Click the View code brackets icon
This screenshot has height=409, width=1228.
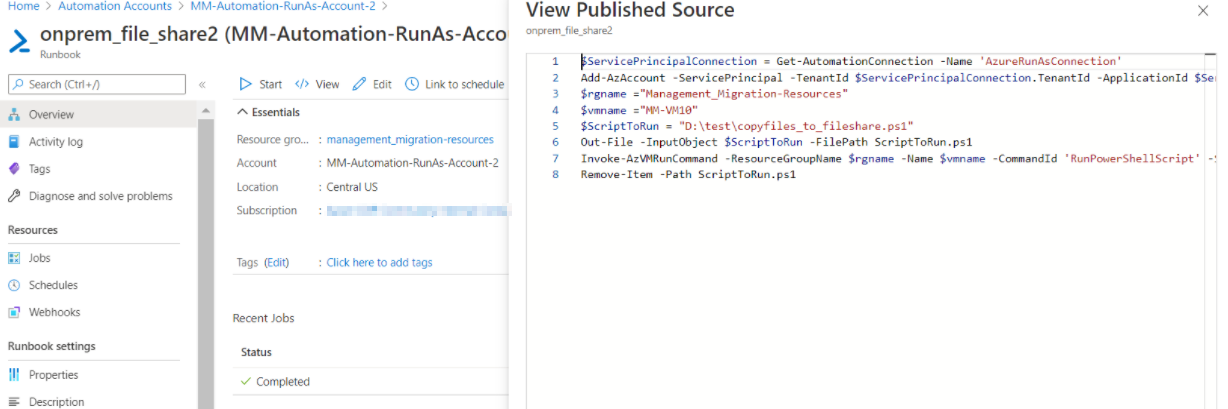[302, 85]
